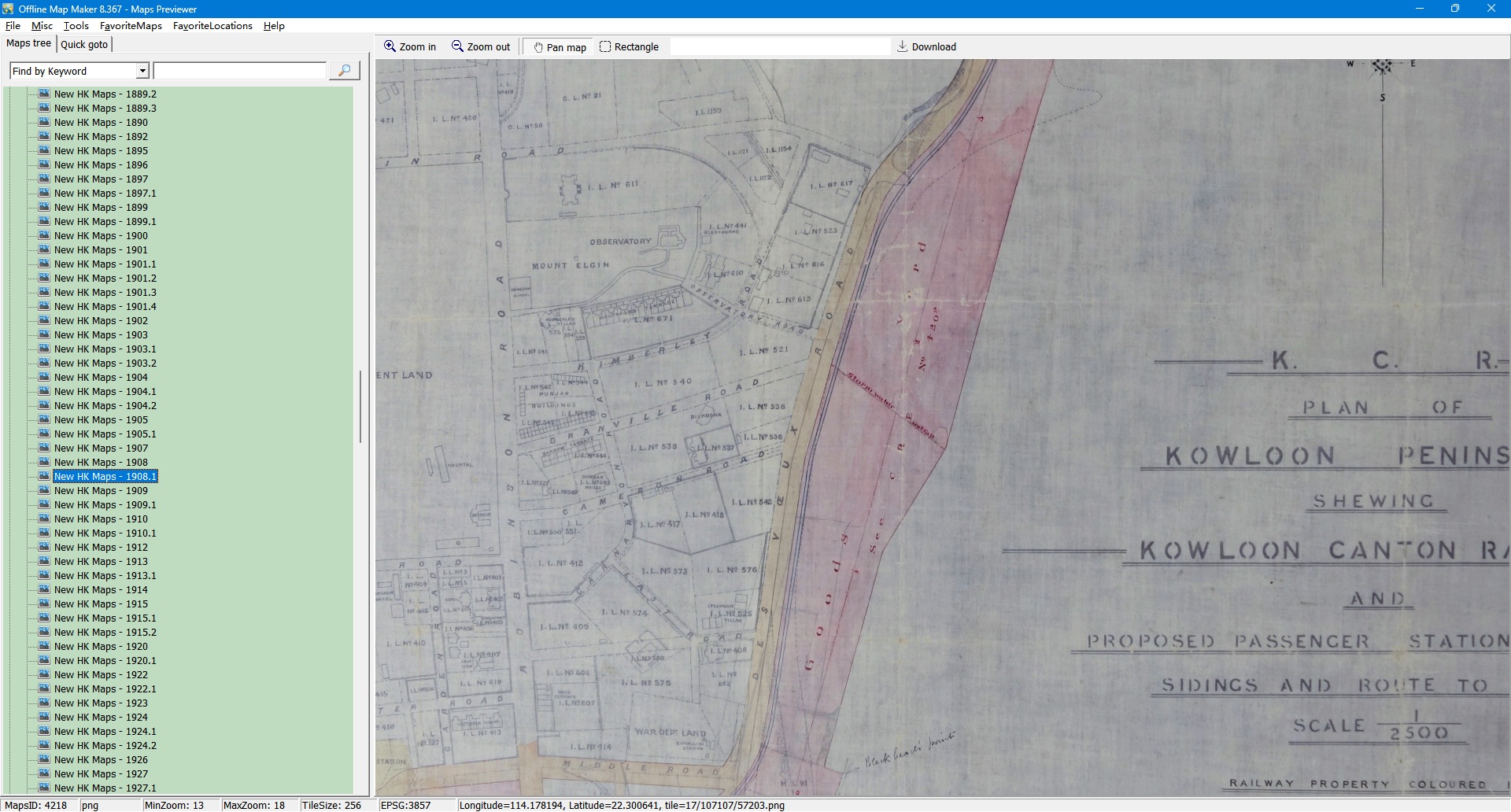Click the Zoom in magnifier icon
The image size is (1511, 812).
[x=390, y=46]
